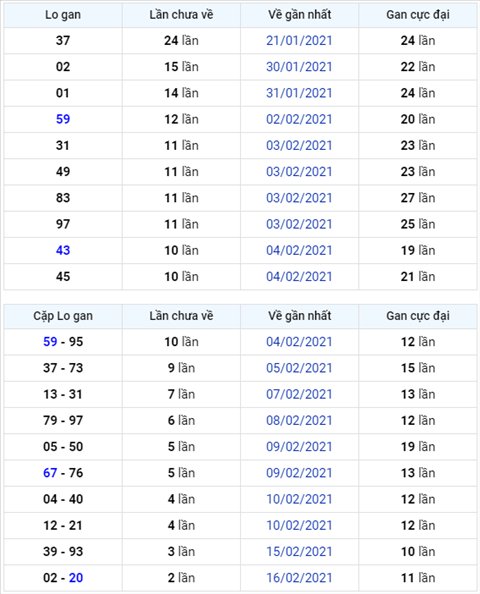This screenshot has width=480, height=594.
Task: Click blue 67 in pair 67 - 76
Action: click(50, 473)
